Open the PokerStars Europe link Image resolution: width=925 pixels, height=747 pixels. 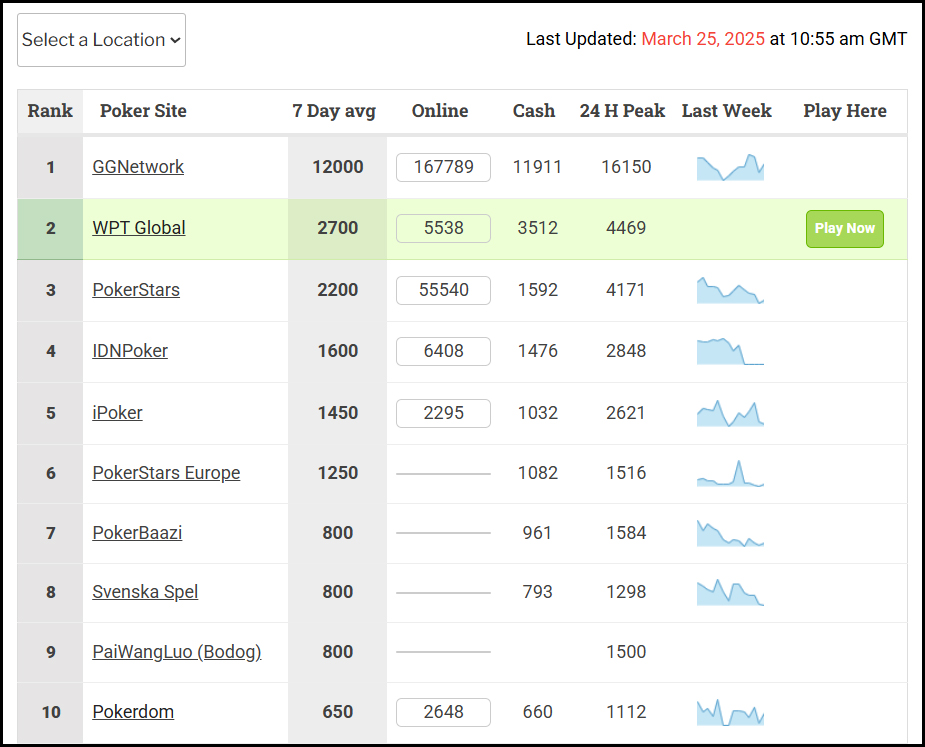pyautogui.click(x=166, y=473)
